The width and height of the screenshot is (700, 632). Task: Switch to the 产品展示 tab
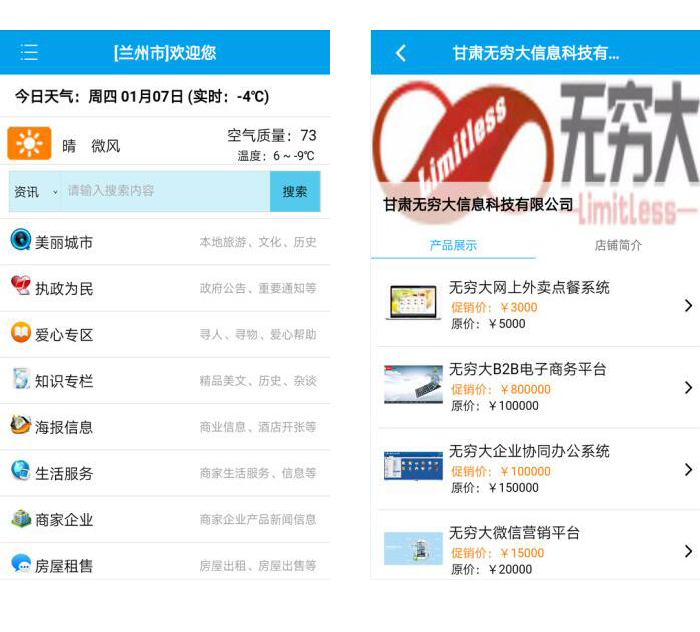[453, 245]
